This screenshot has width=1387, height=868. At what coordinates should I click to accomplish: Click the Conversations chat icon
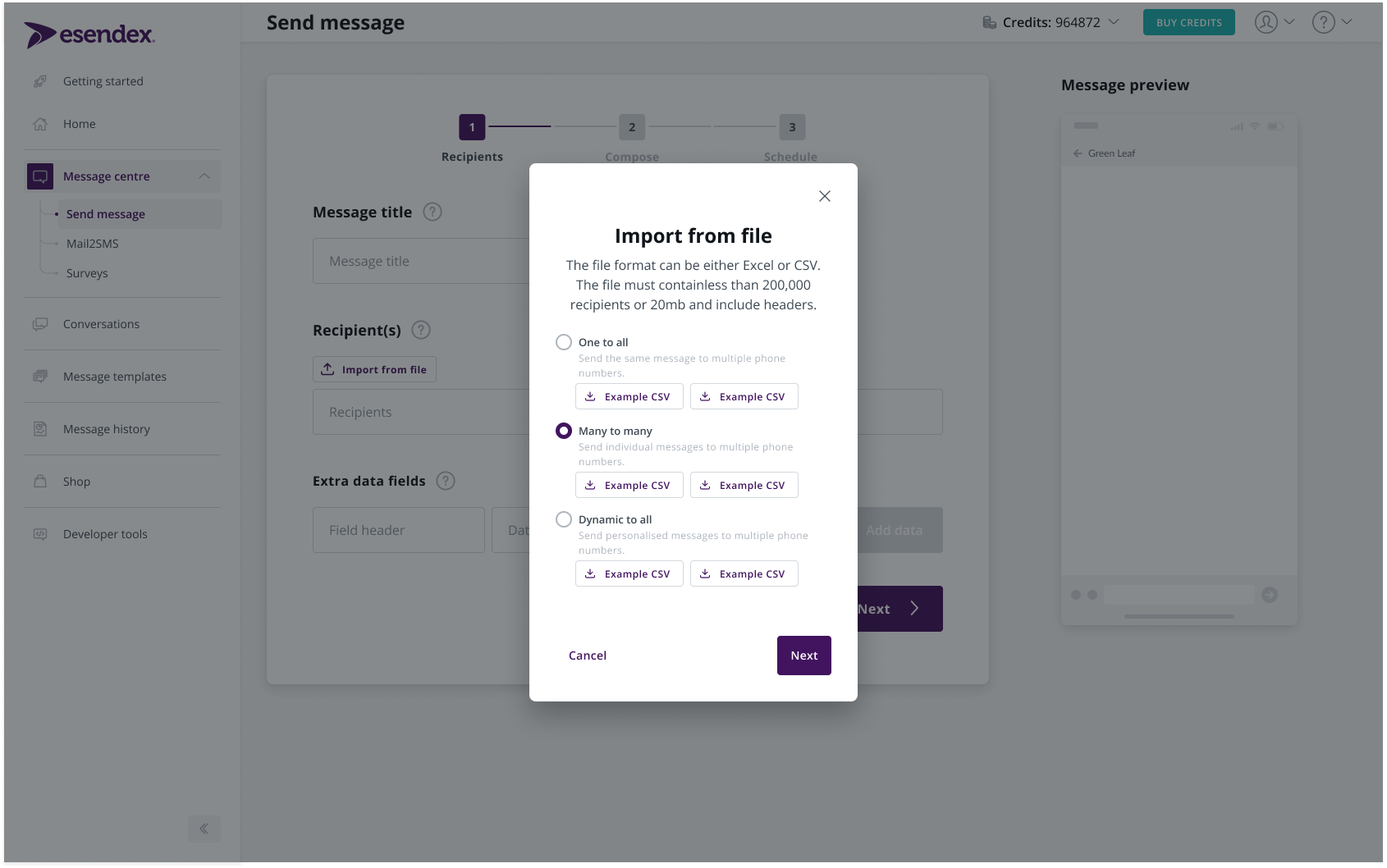39,324
